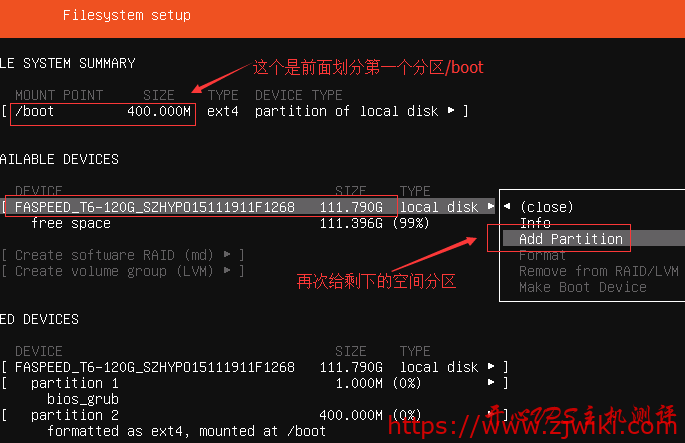
Task: Open Create volume group (LVM) option
Action: (x=123, y=271)
